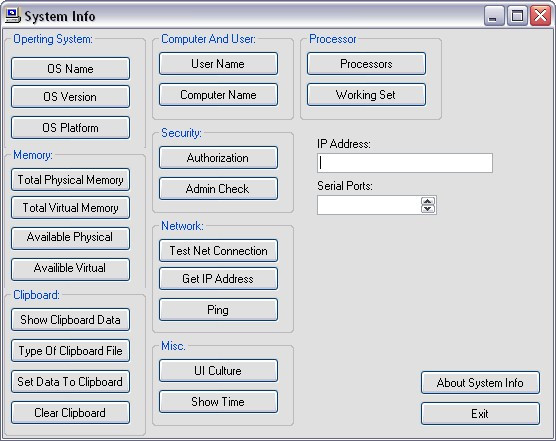Screen dimensions: 556x441
Task: Open About System Info dialog
Action: pos(480,383)
